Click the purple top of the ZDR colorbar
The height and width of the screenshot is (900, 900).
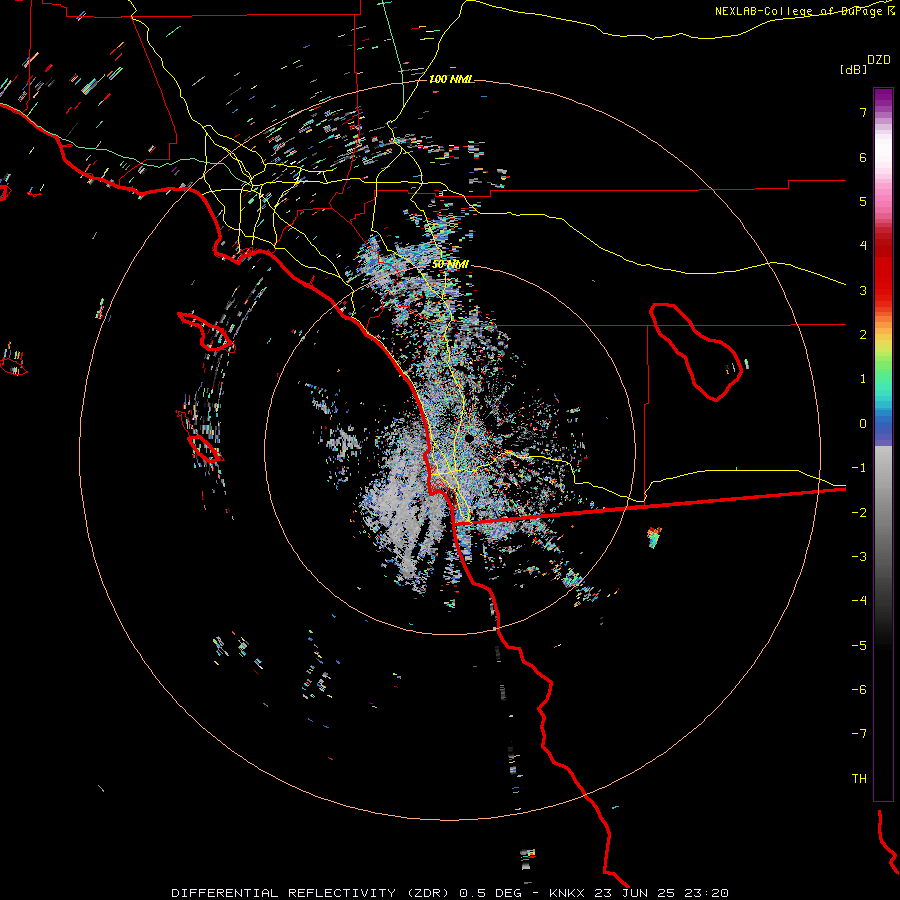coord(883,99)
